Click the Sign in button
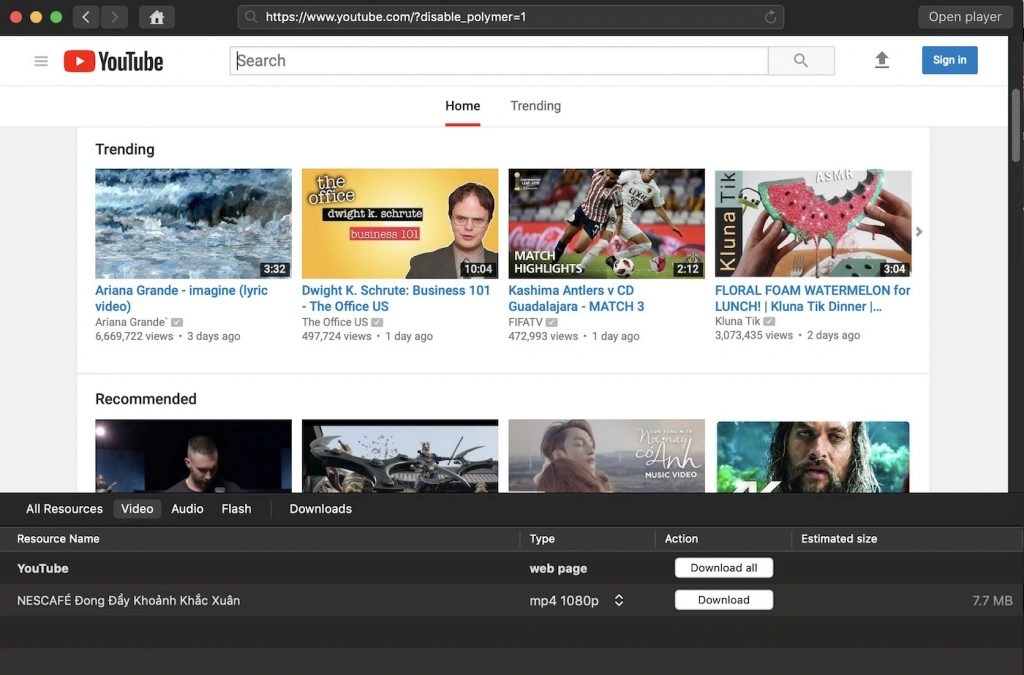Image resolution: width=1024 pixels, height=675 pixels. pos(949,60)
